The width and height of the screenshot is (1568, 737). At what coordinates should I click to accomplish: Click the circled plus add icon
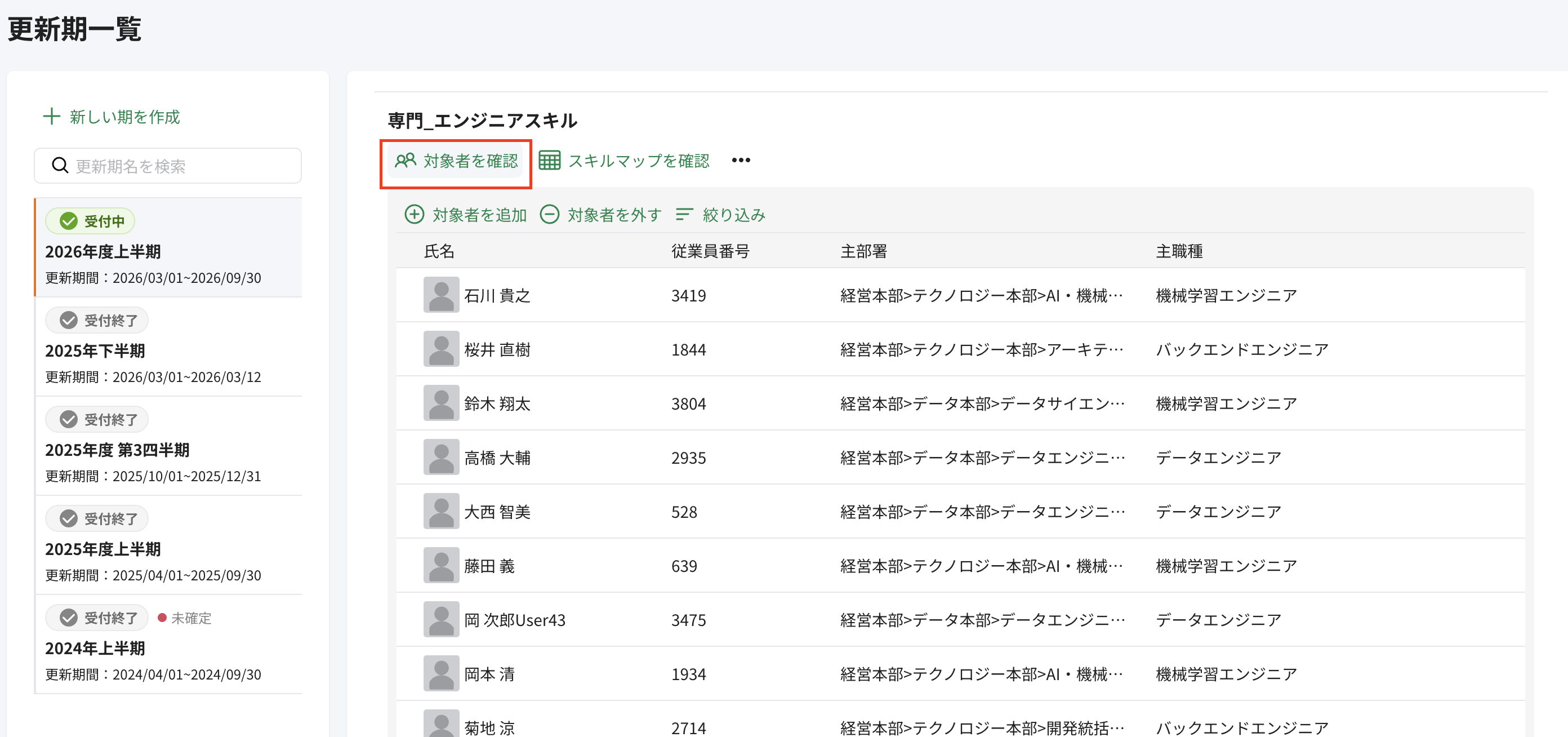pyautogui.click(x=415, y=215)
